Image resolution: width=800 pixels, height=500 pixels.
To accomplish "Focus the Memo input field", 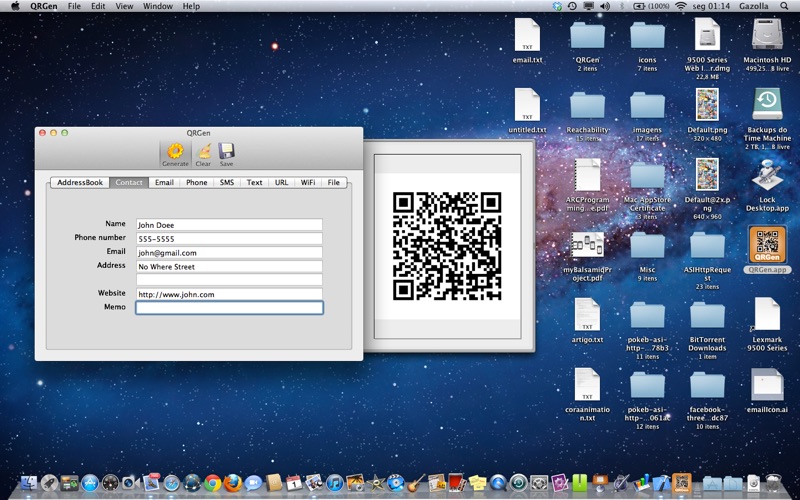I will pos(229,308).
